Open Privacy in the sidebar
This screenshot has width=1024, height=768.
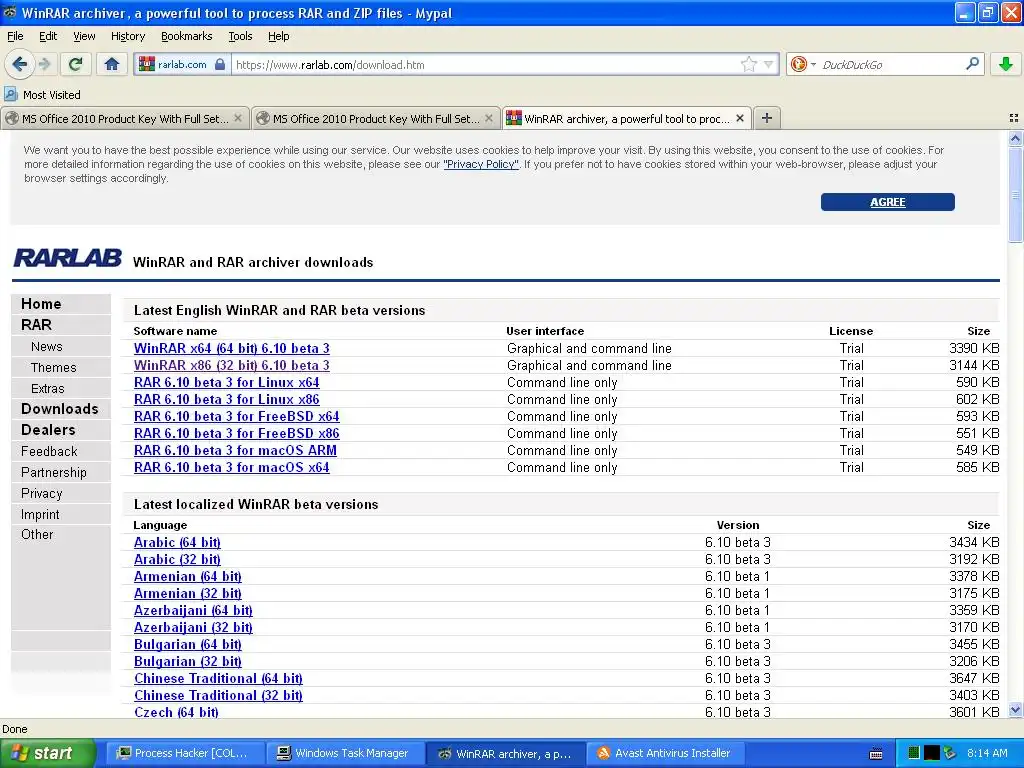tap(42, 493)
